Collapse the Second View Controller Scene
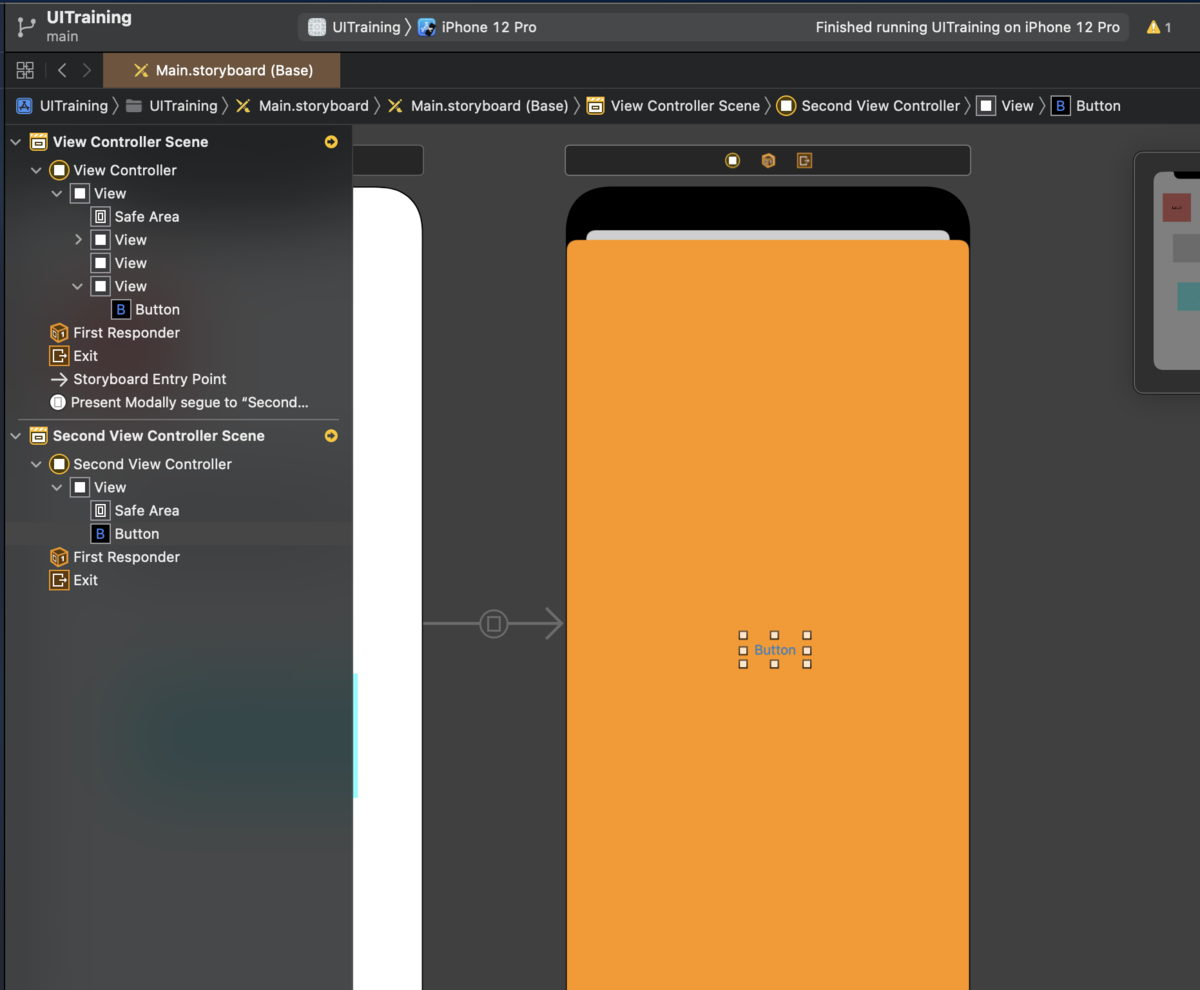The height and width of the screenshot is (990, 1200). pyautogui.click(x=15, y=436)
